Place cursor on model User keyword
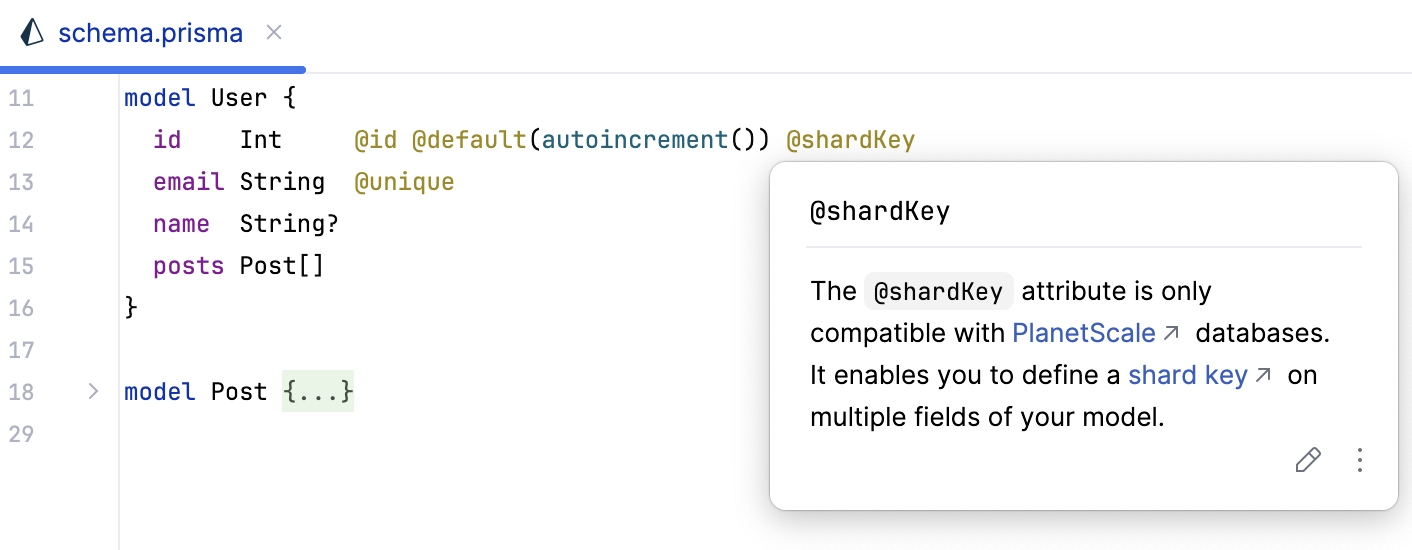Screen dimensions: 1412x550 [x=159, y=98]
